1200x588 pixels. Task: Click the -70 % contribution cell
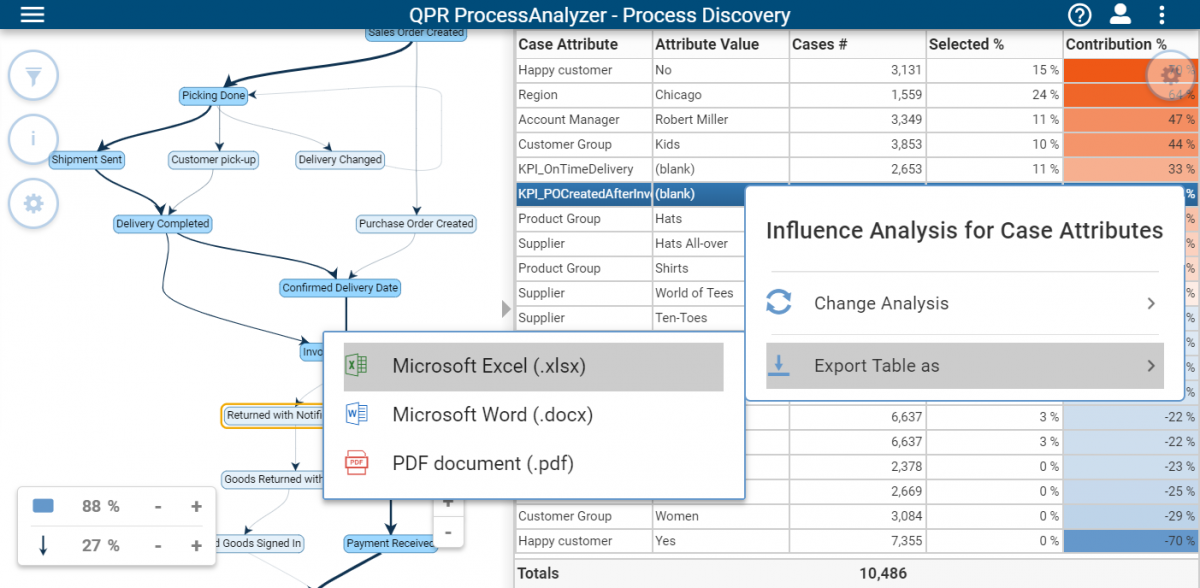point(1130,541)
